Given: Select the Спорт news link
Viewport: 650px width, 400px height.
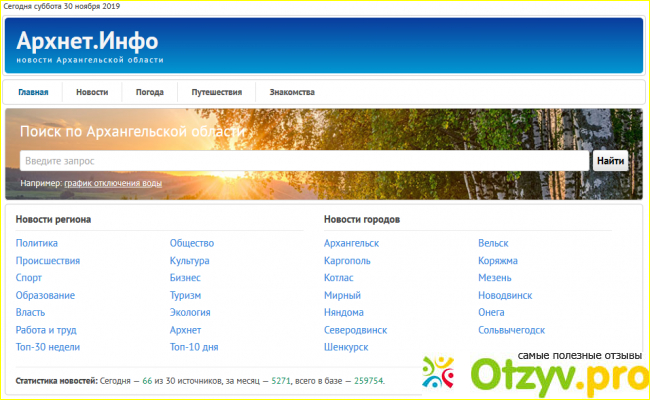Looking at the screenshot, I should 29,278.
